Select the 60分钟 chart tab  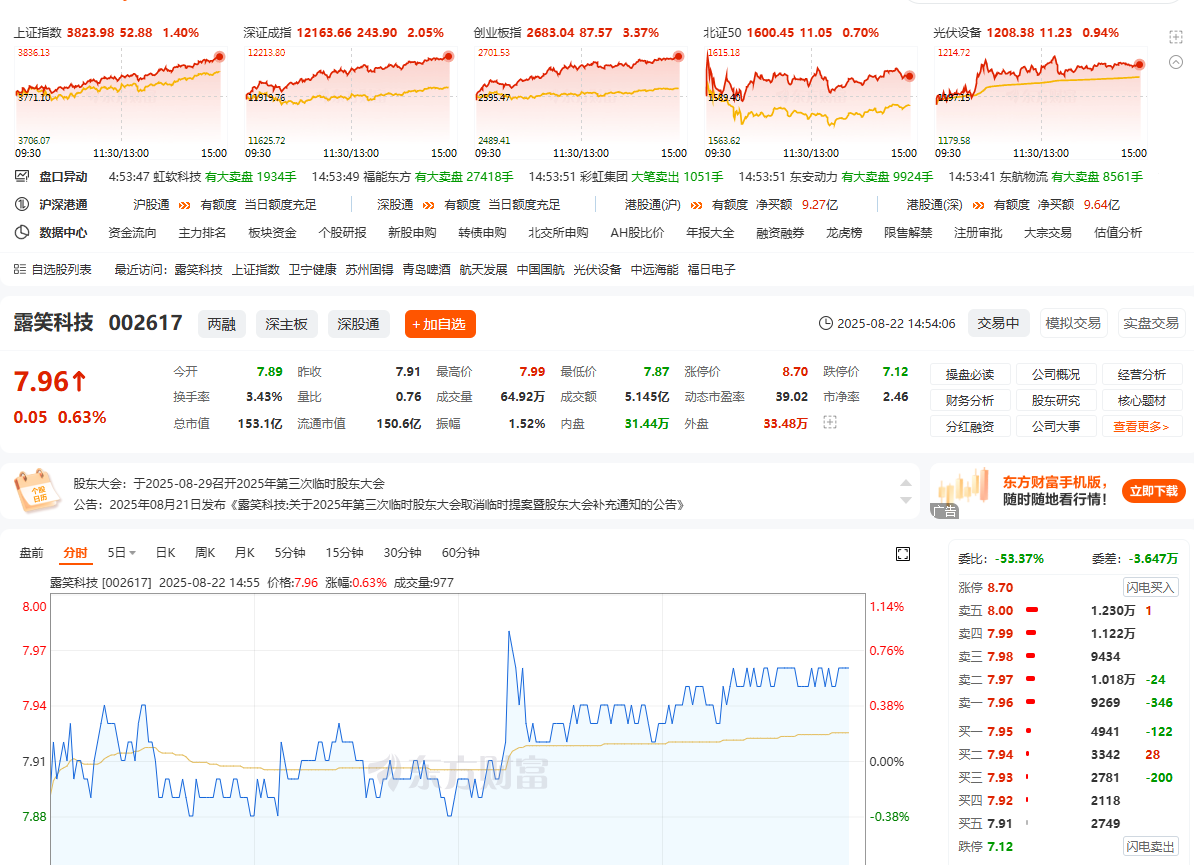pos(460,553)
